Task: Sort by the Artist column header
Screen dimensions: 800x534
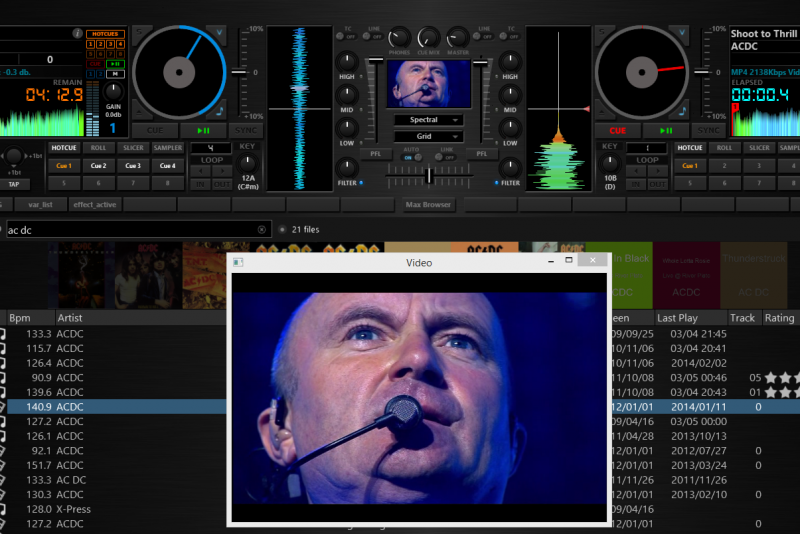Action: tap(70, 318)
